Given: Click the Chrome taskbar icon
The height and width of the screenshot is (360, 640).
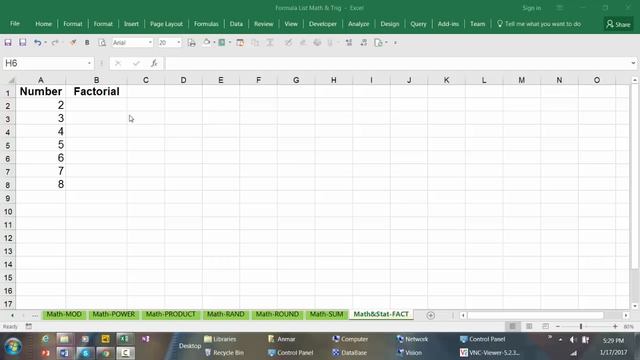Looking at the screenshot, I should 105,353.
